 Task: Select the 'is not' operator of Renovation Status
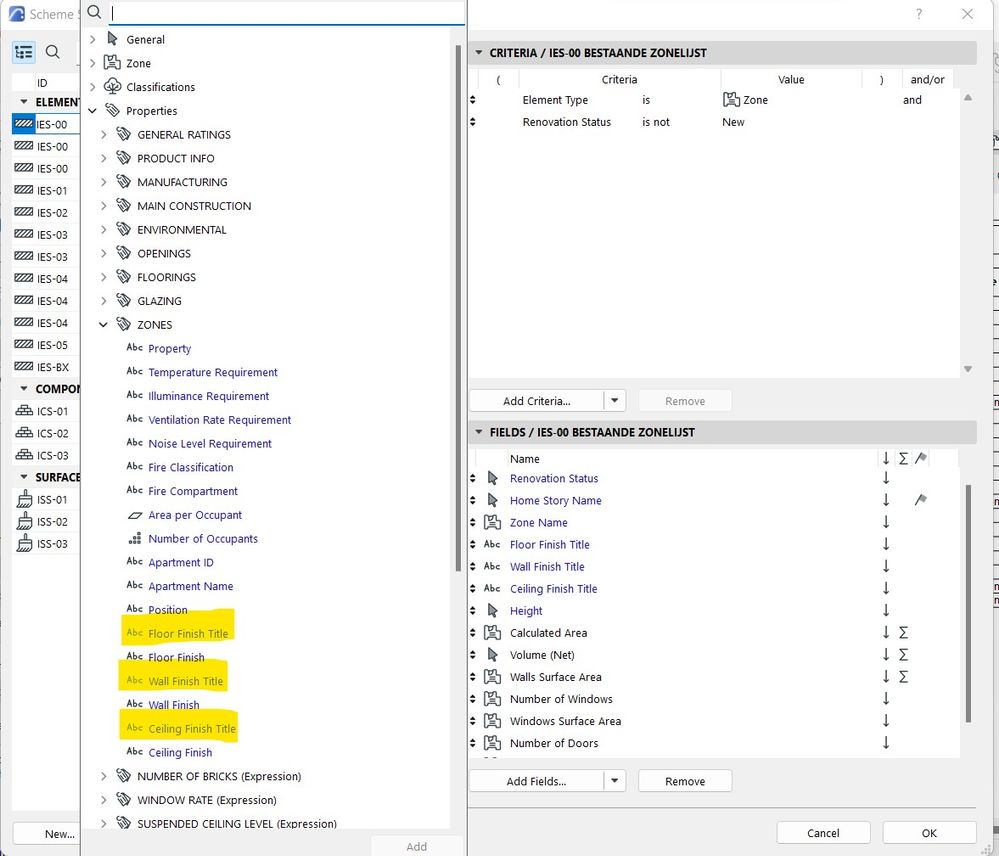tap(656, 122)
